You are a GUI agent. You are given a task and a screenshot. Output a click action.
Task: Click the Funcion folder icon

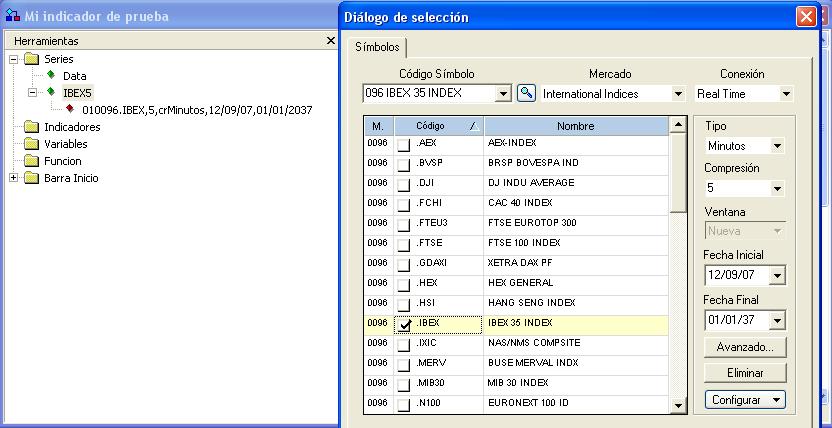click(x=32, y=161)
